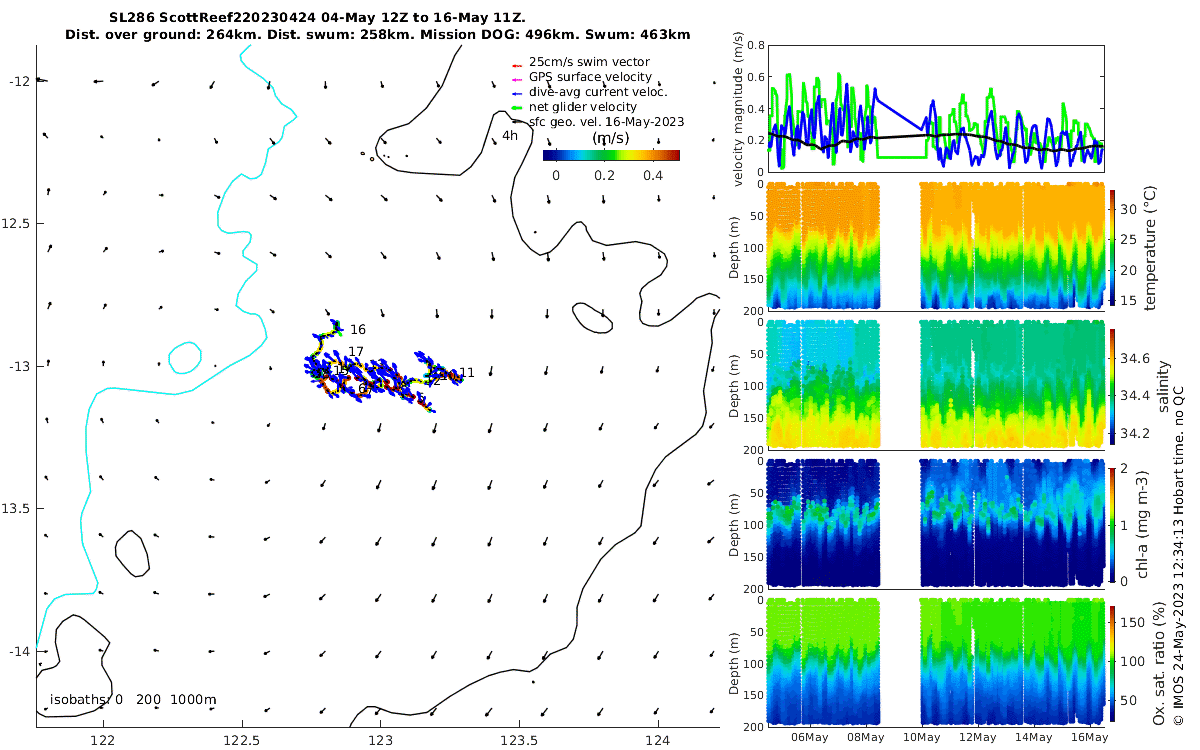Click the '0.8' velocity axis tick
The image size is (1200, 750).
pyautogui.click(x=755, y=46)
